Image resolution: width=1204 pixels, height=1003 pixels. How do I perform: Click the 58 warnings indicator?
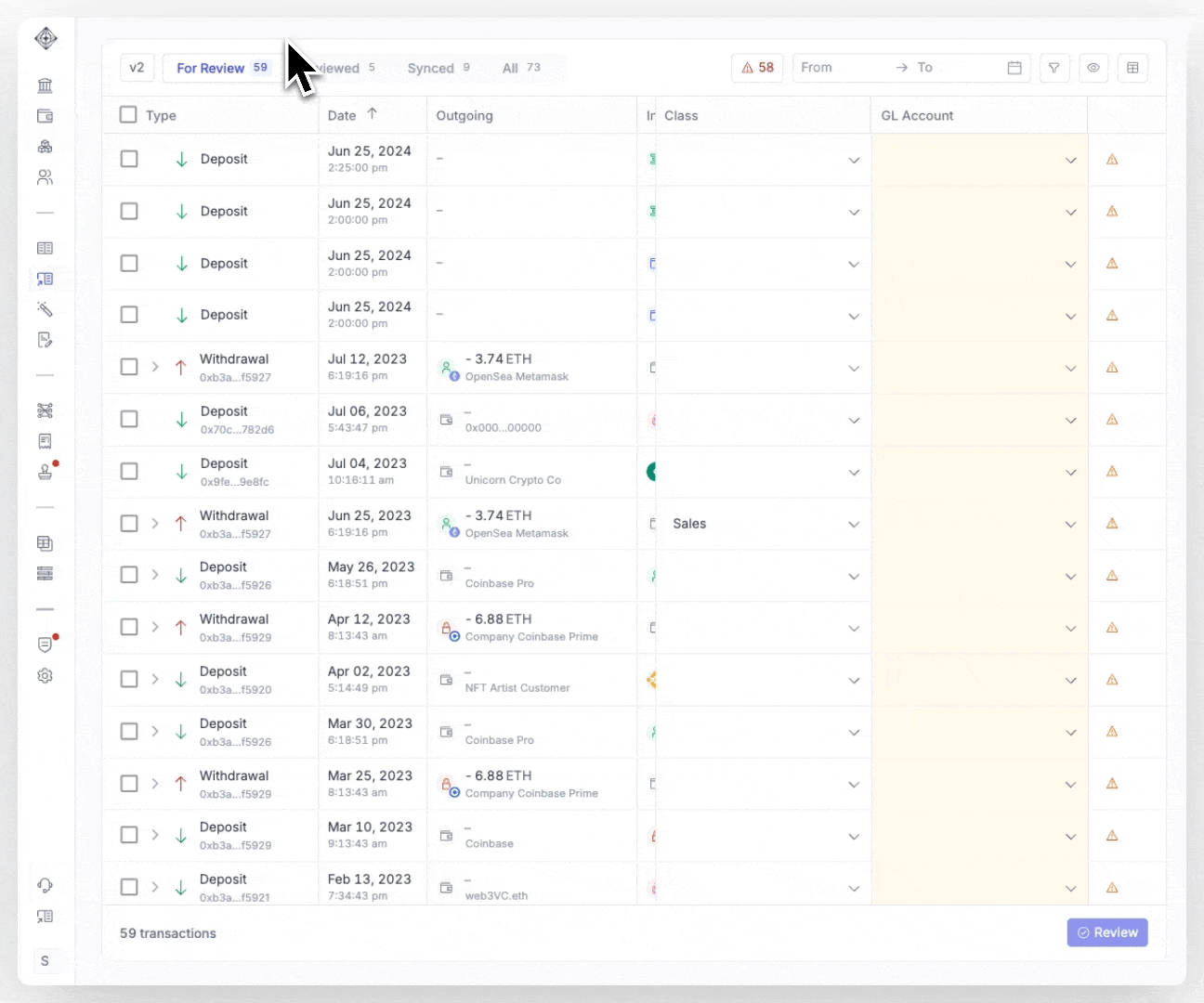coord(756,67)
